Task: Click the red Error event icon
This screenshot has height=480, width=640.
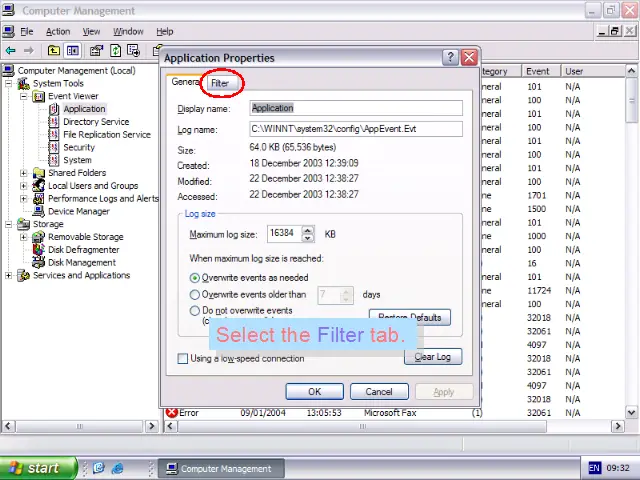Action: tap(171, 413)
